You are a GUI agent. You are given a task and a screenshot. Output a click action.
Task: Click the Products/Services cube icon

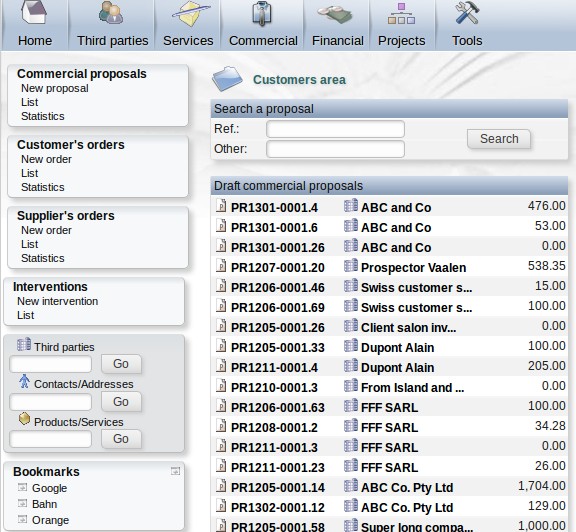point(24,418)
